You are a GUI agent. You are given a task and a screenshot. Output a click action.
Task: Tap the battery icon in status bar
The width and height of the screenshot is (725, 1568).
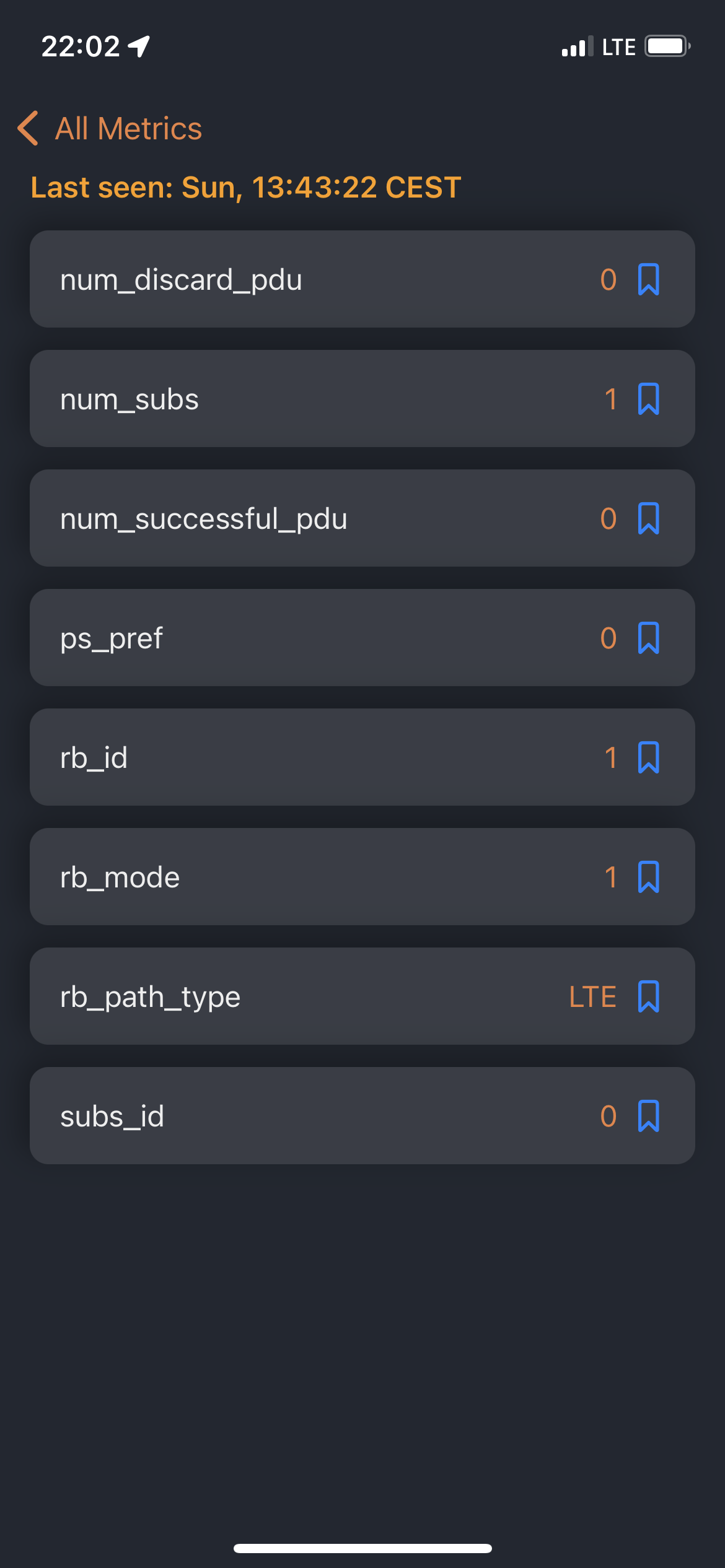(x=667, y=46)
